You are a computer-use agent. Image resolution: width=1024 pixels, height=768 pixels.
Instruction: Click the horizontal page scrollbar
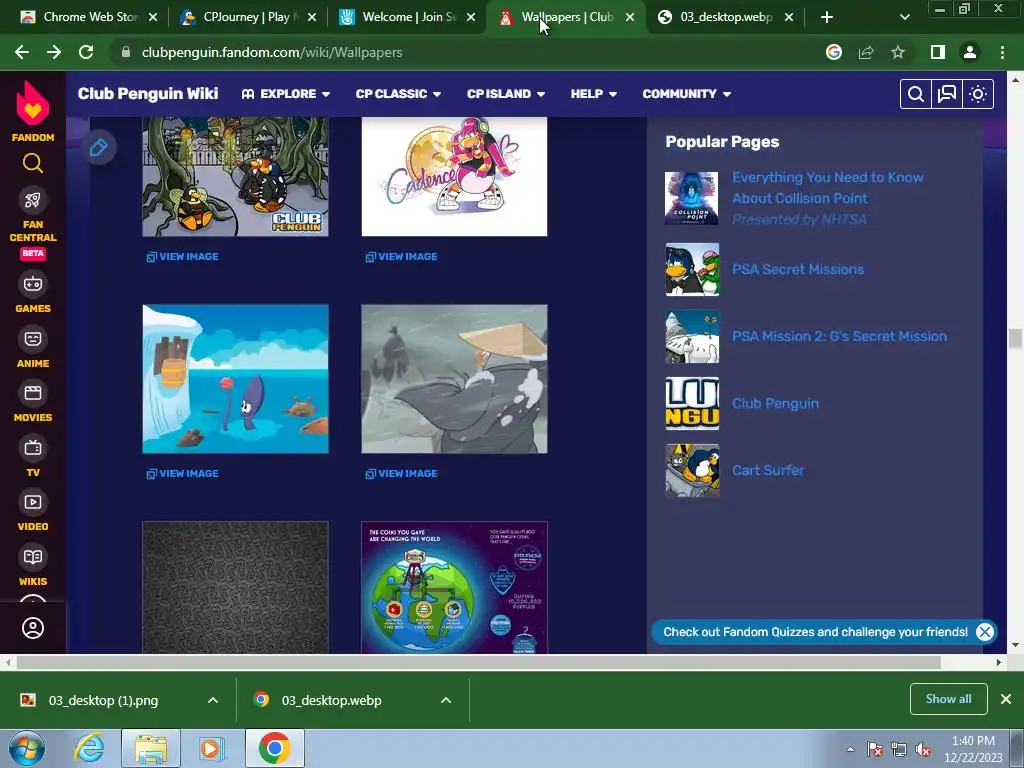[x=478, y=662]
